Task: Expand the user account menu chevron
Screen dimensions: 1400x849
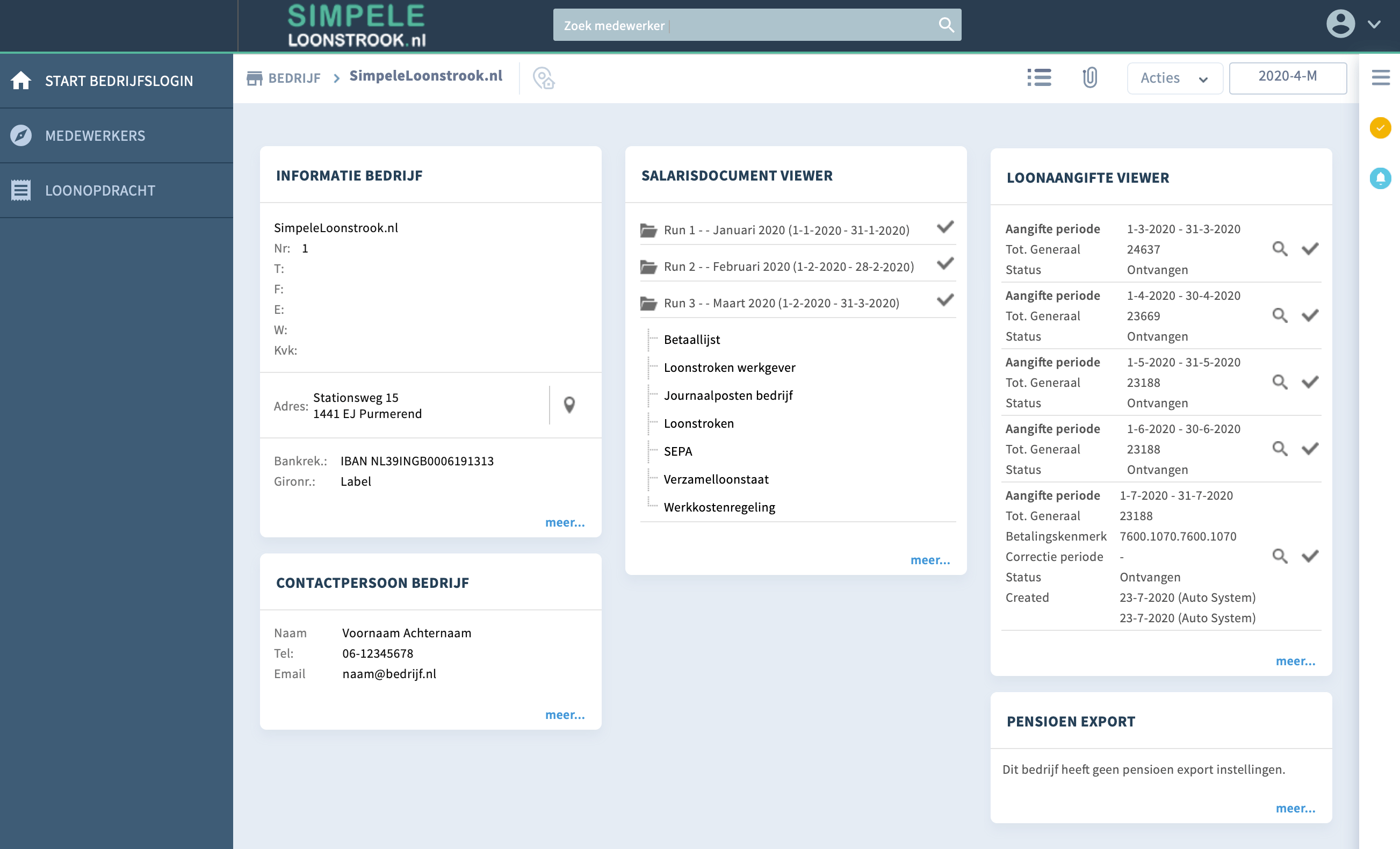Action: (x=1374, y=24)
